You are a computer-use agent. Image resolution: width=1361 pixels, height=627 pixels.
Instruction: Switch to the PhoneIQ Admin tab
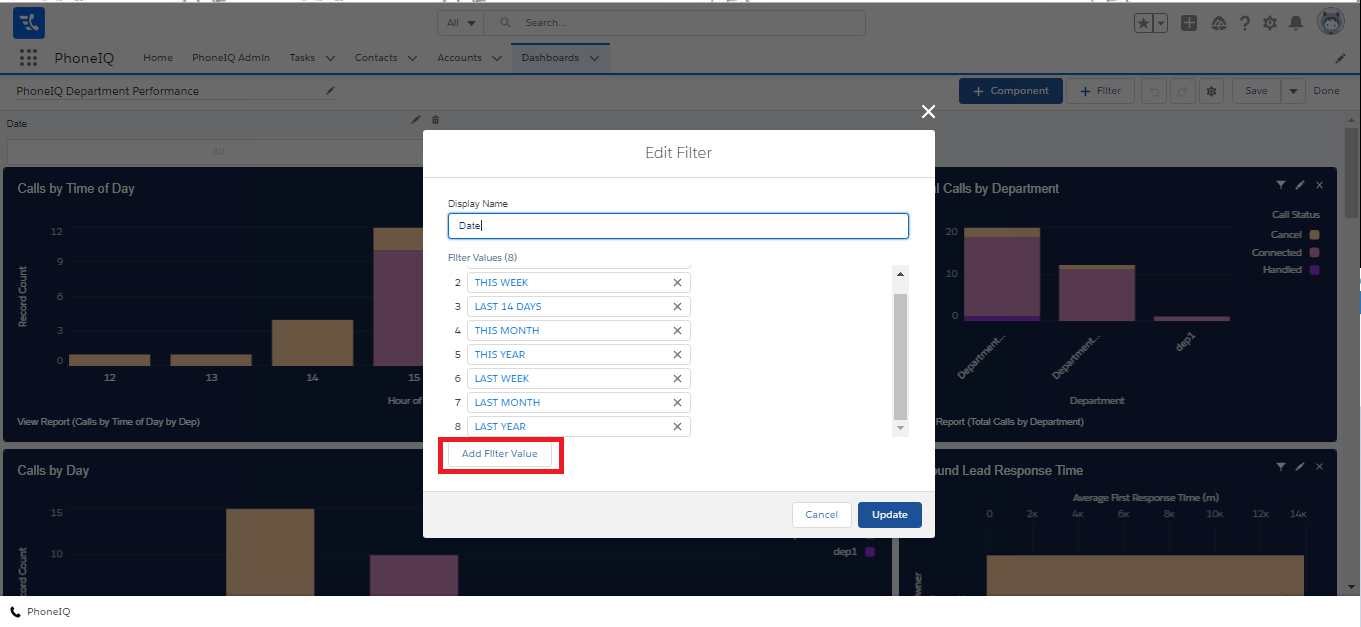(231, 58)
